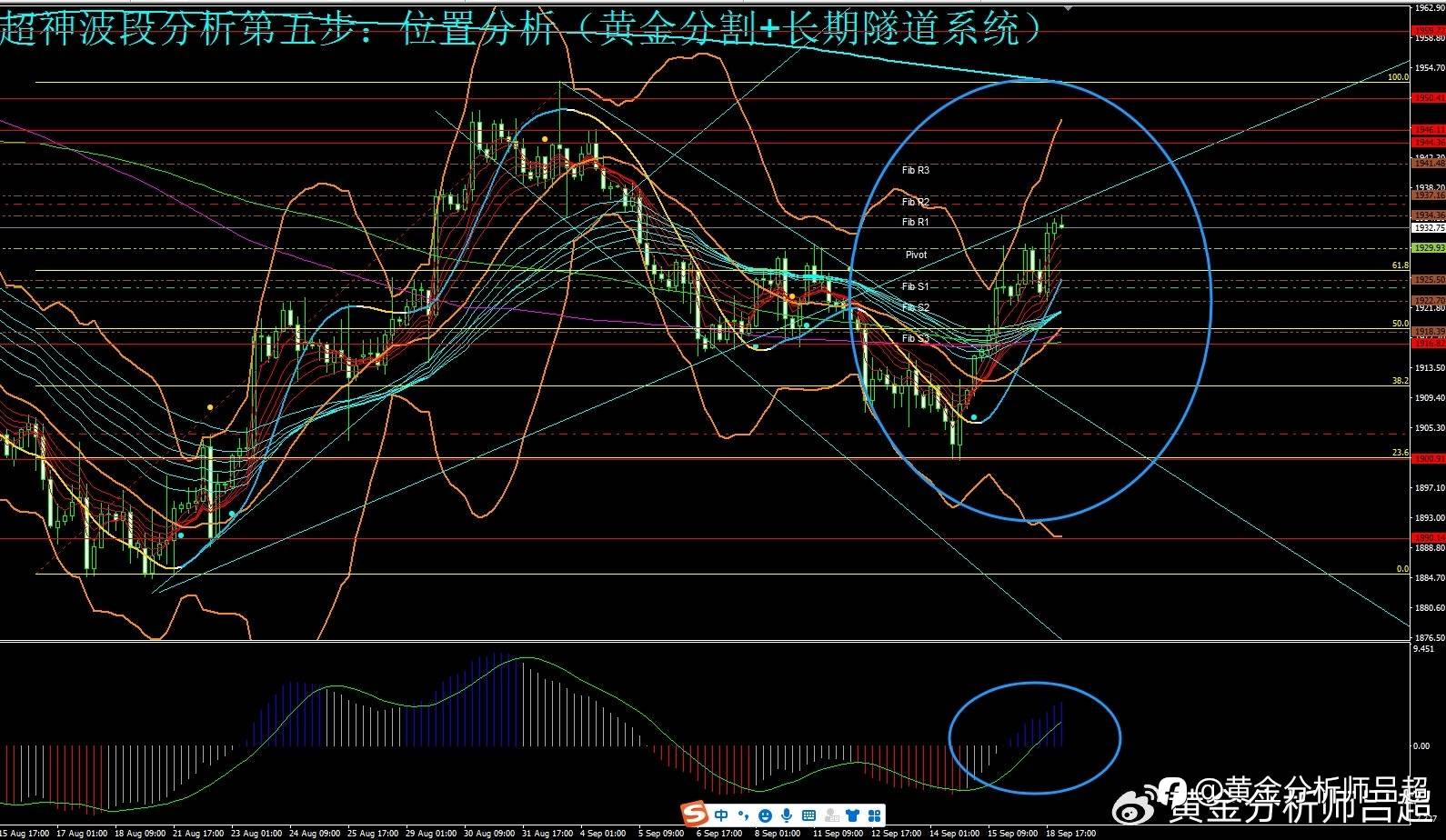Click the brown price tag 1937.16

click(1429, 195)
